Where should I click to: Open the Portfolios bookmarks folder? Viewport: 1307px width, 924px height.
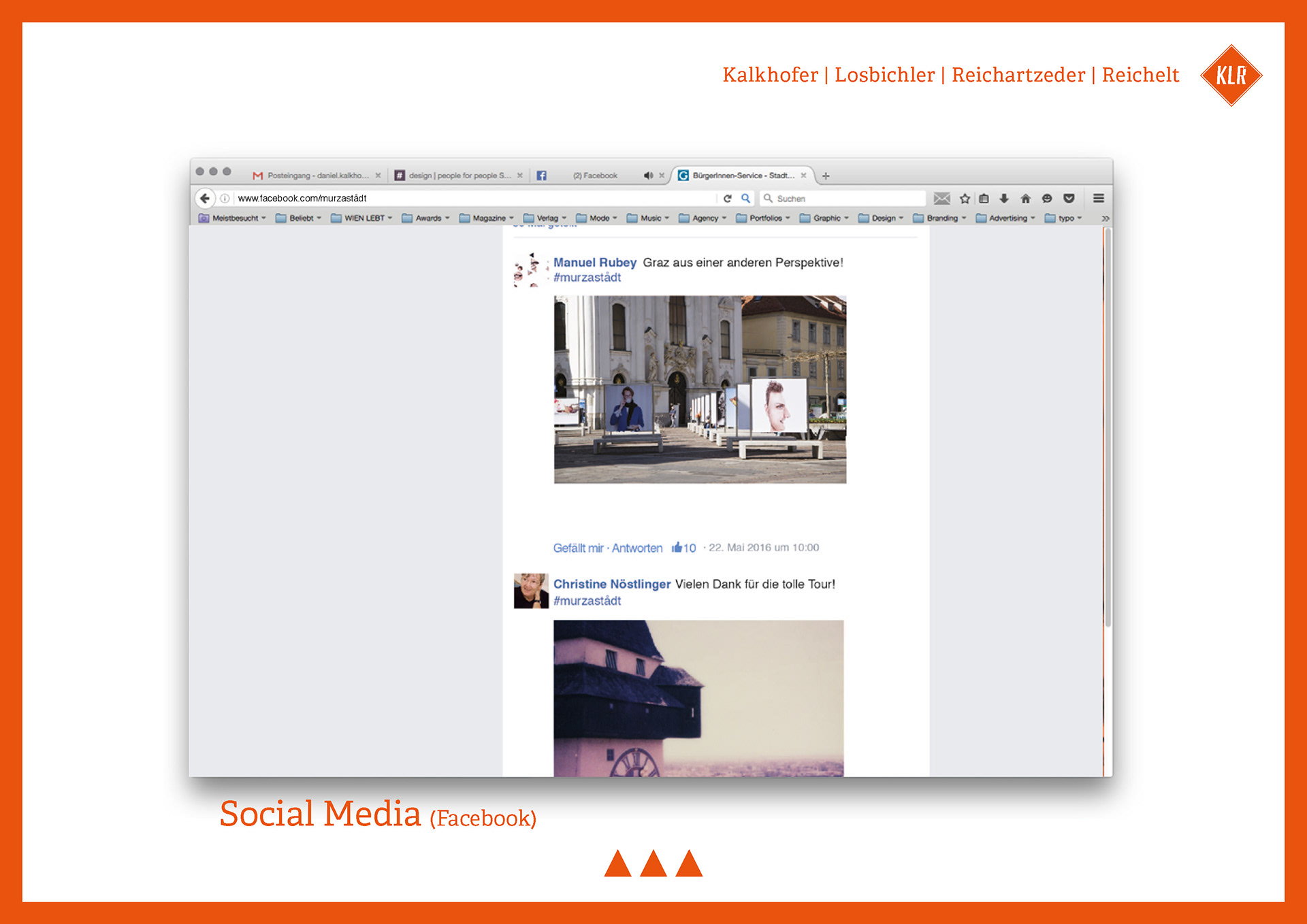[763, 218]
